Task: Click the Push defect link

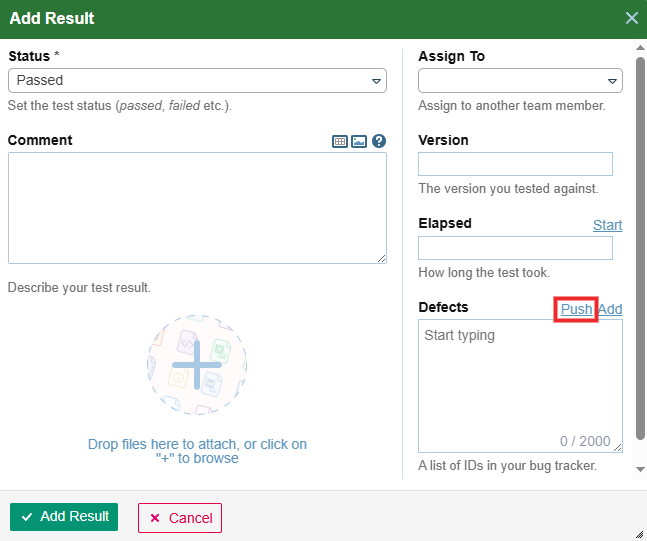Action: coord(576,309)
